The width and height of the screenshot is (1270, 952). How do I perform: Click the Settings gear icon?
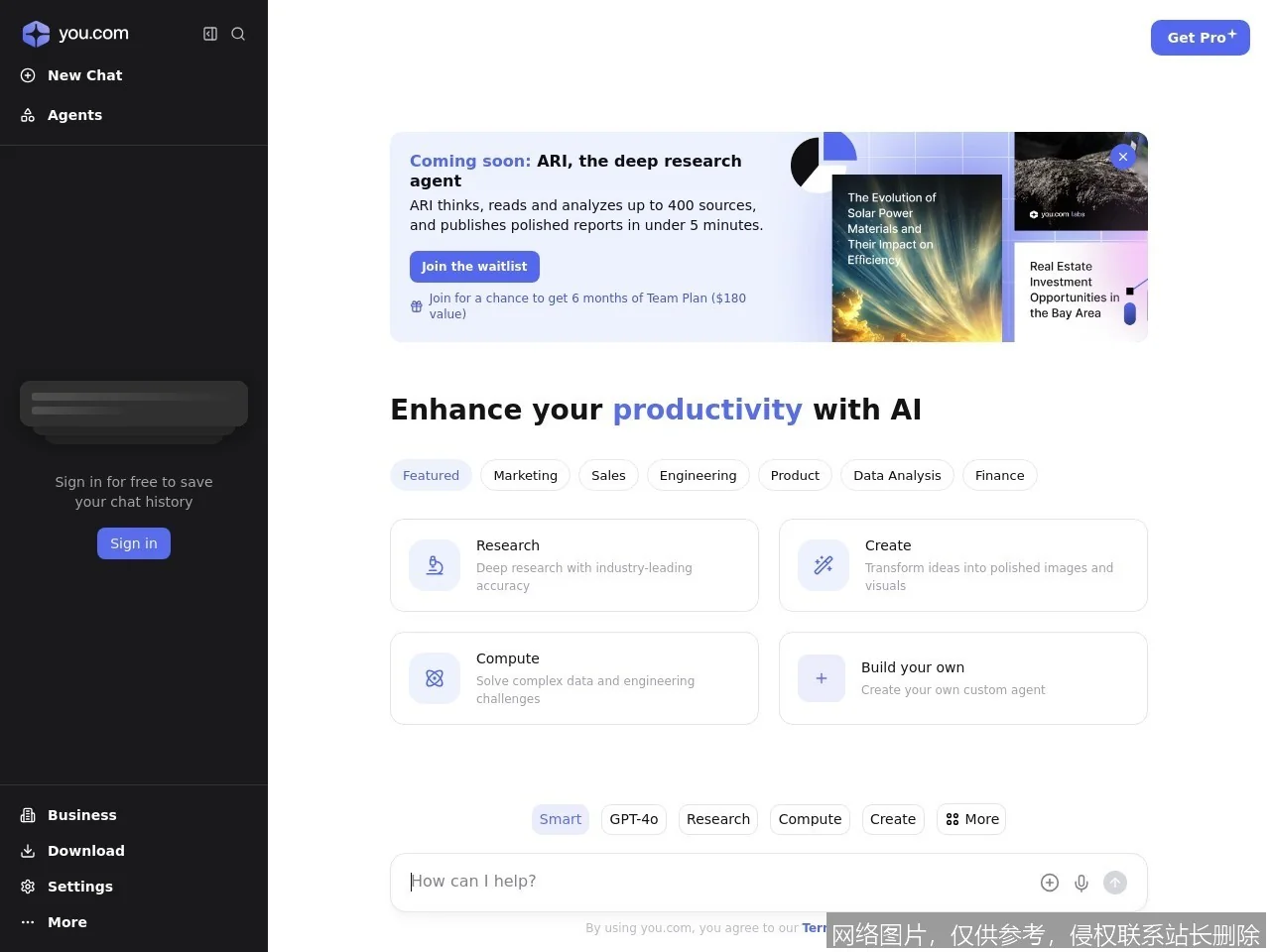pos(28,887)
